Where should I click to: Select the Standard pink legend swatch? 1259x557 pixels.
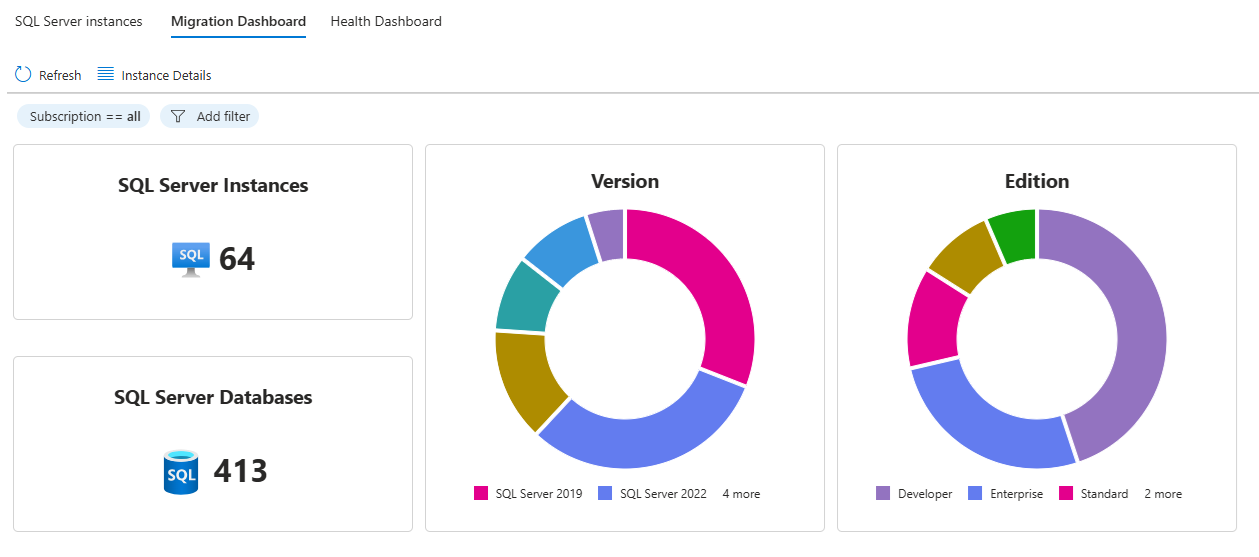pyautogui.click(x=1065, y=493)
